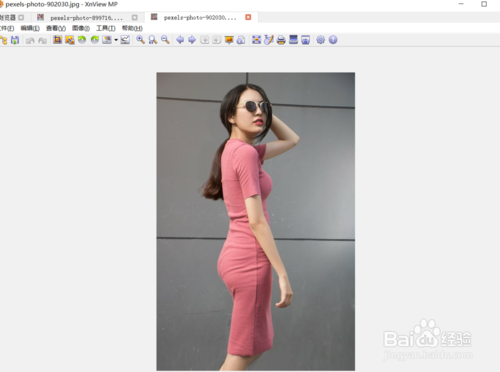Open the 文件(F) File menu
The width and height of the screenshot is (500, 372).
pyautogui.click(x=7, y=28)
